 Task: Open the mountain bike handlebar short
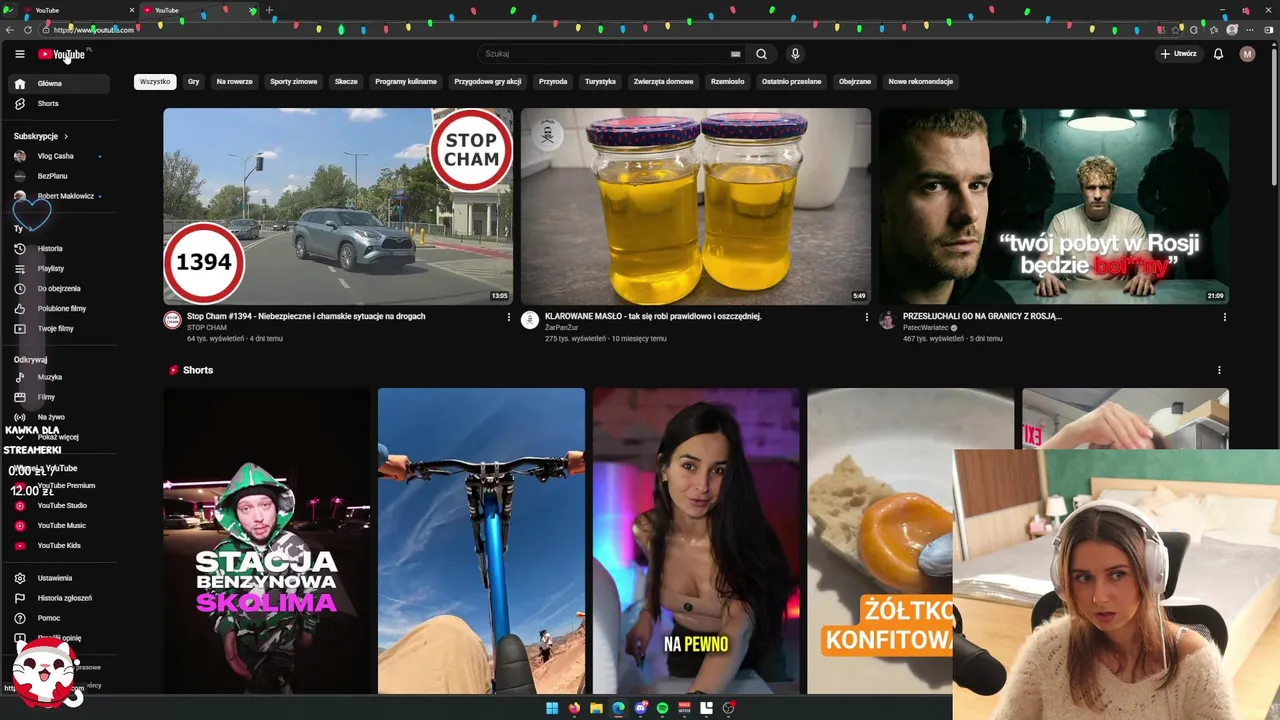pyautogui.click(x=481, y=541)
